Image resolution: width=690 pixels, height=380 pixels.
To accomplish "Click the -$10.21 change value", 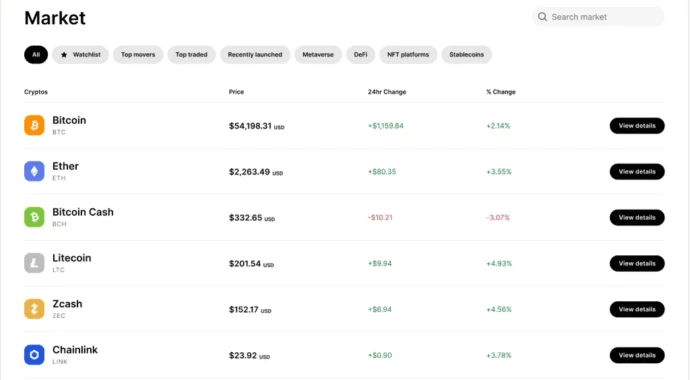I will tap(380, 218).
